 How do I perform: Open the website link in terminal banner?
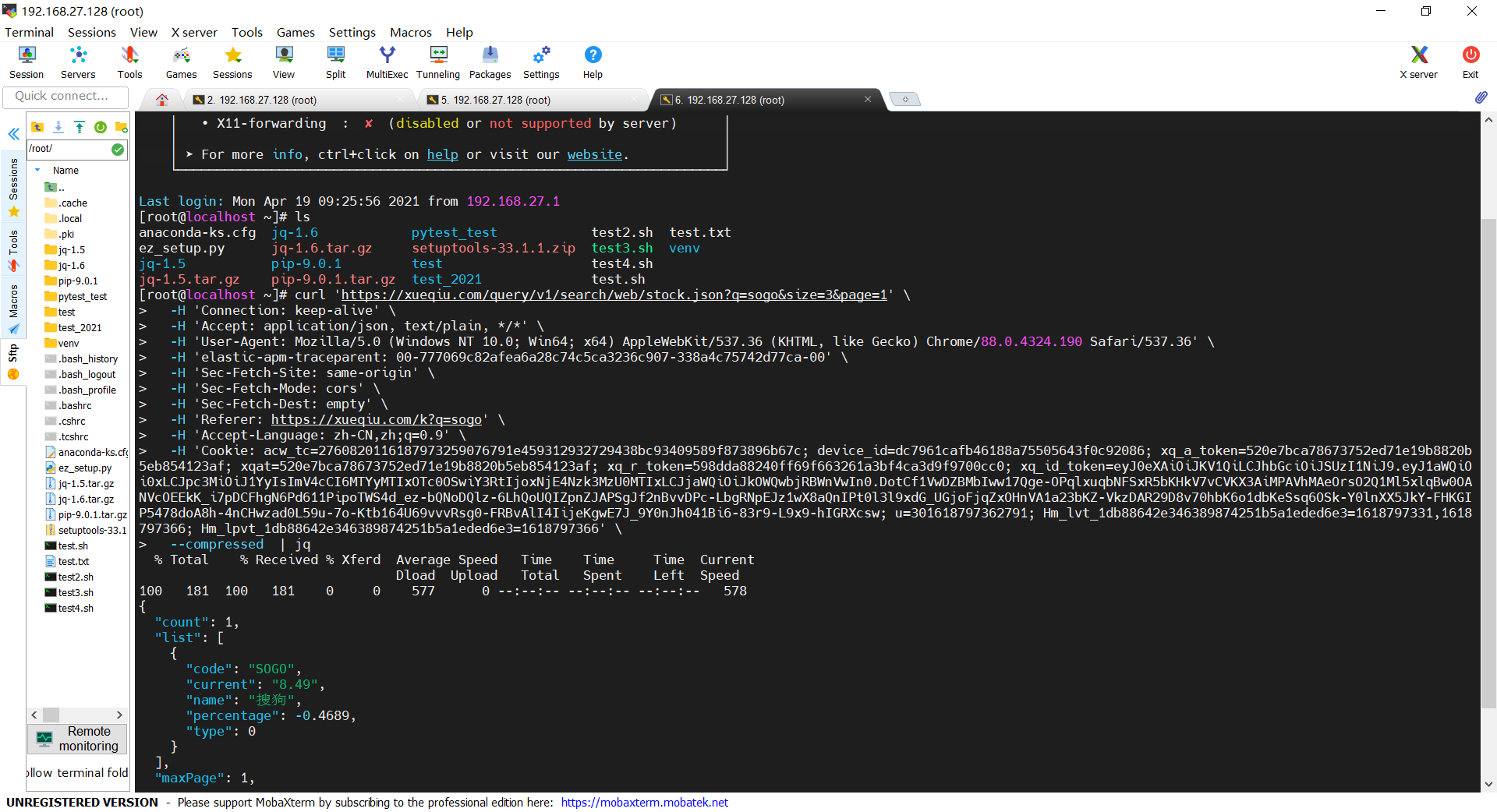click(x=594, y=154)
